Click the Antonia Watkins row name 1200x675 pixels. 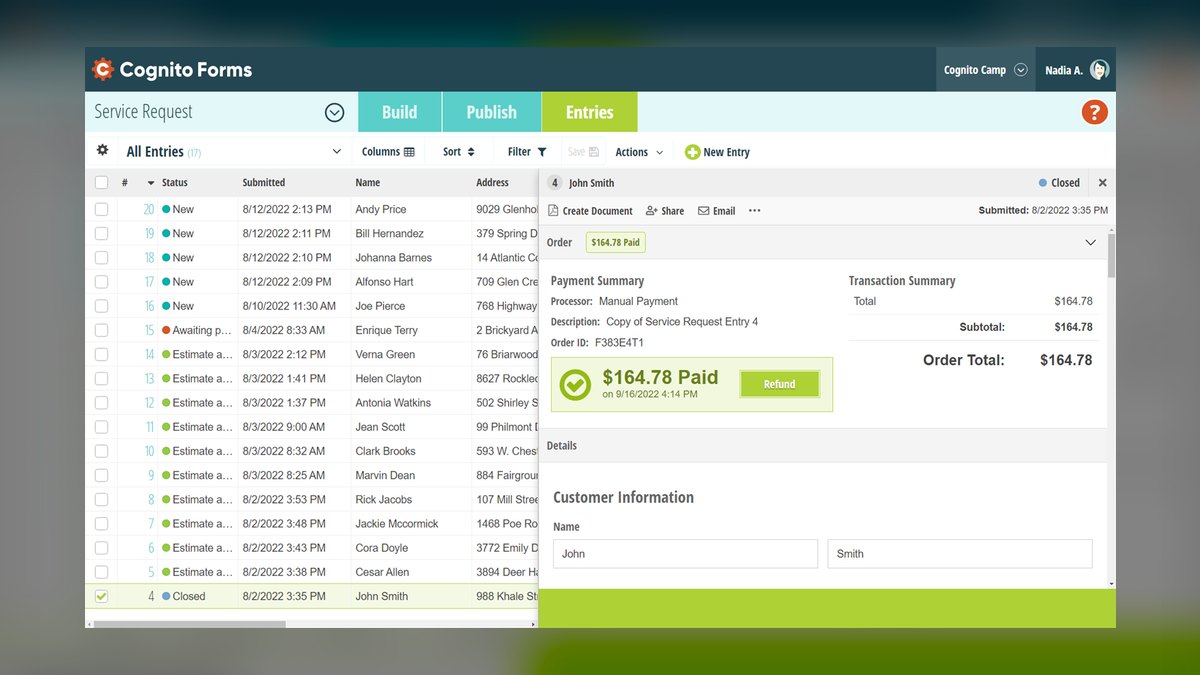393,403
